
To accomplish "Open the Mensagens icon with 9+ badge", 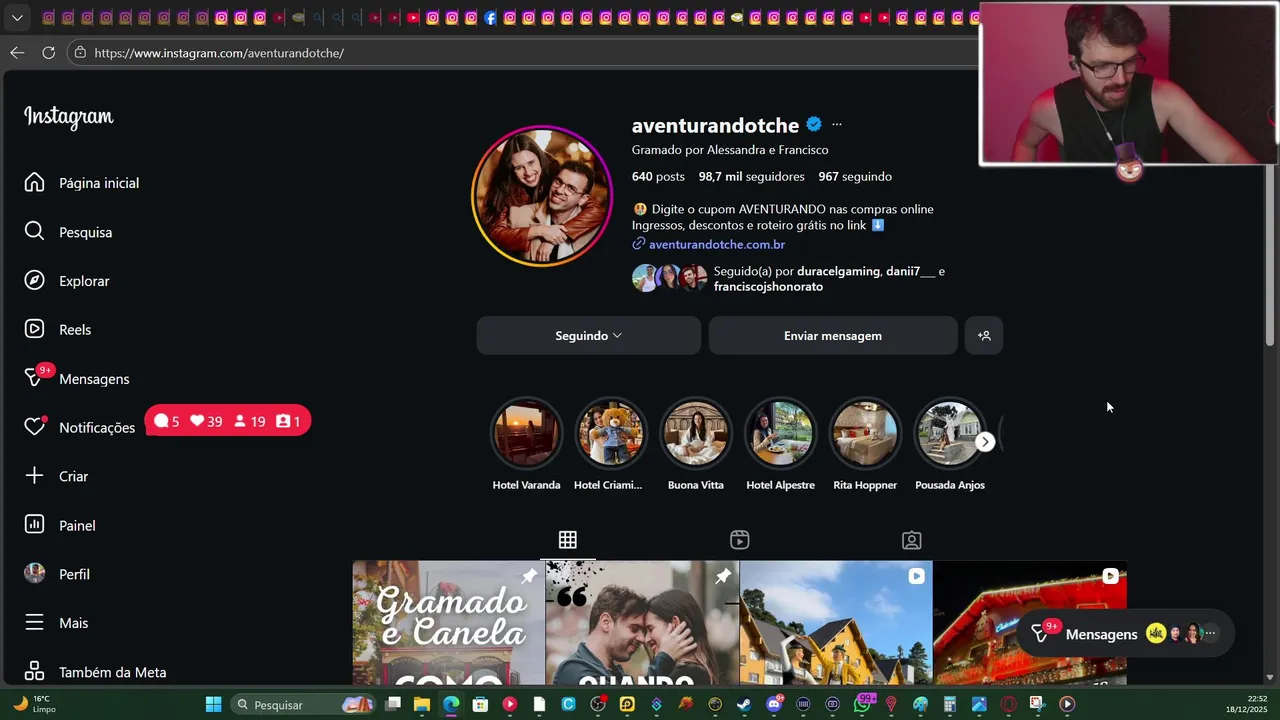I will (x=37, y=377).
